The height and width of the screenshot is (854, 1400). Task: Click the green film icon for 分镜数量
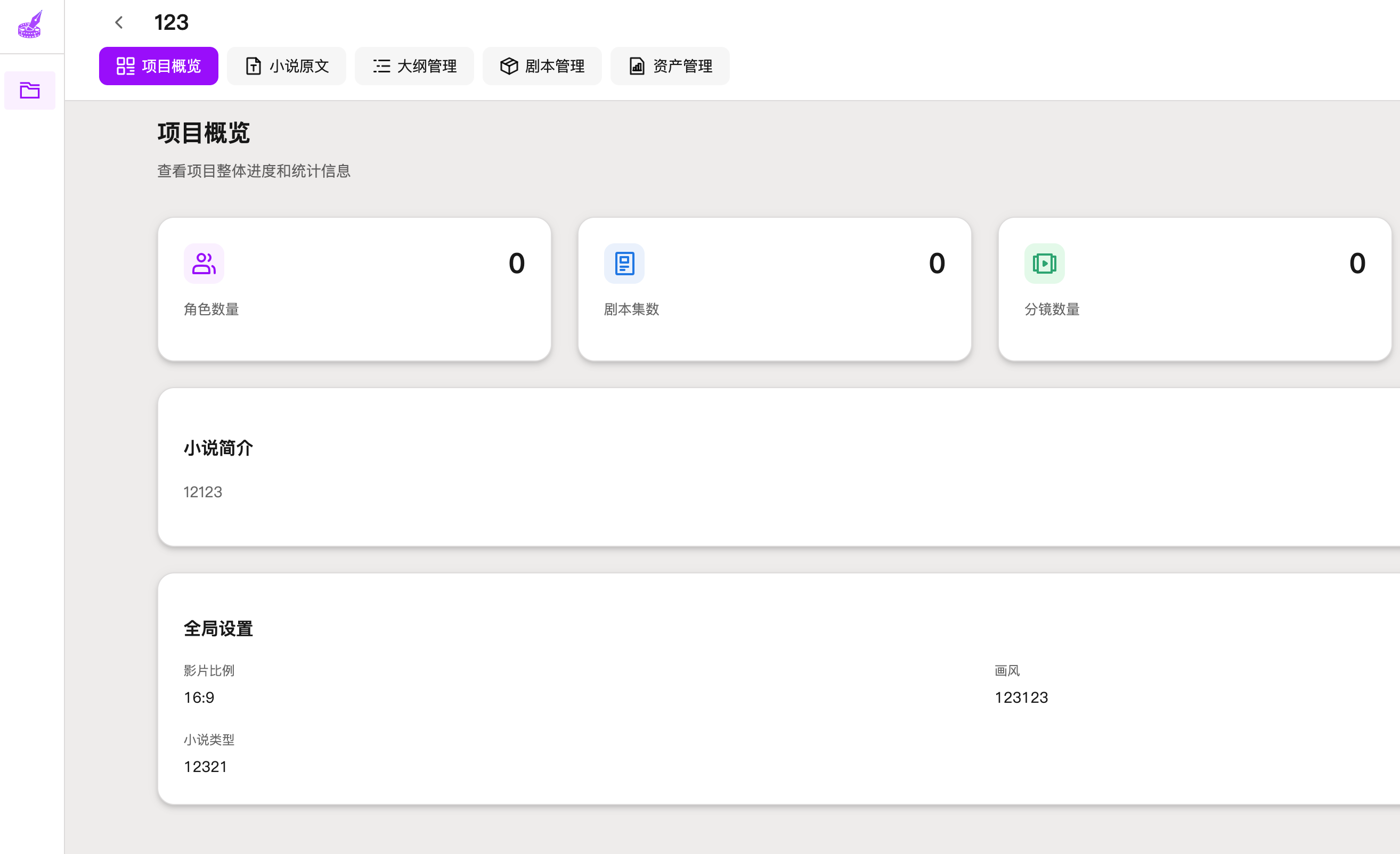pos(1044,264)
